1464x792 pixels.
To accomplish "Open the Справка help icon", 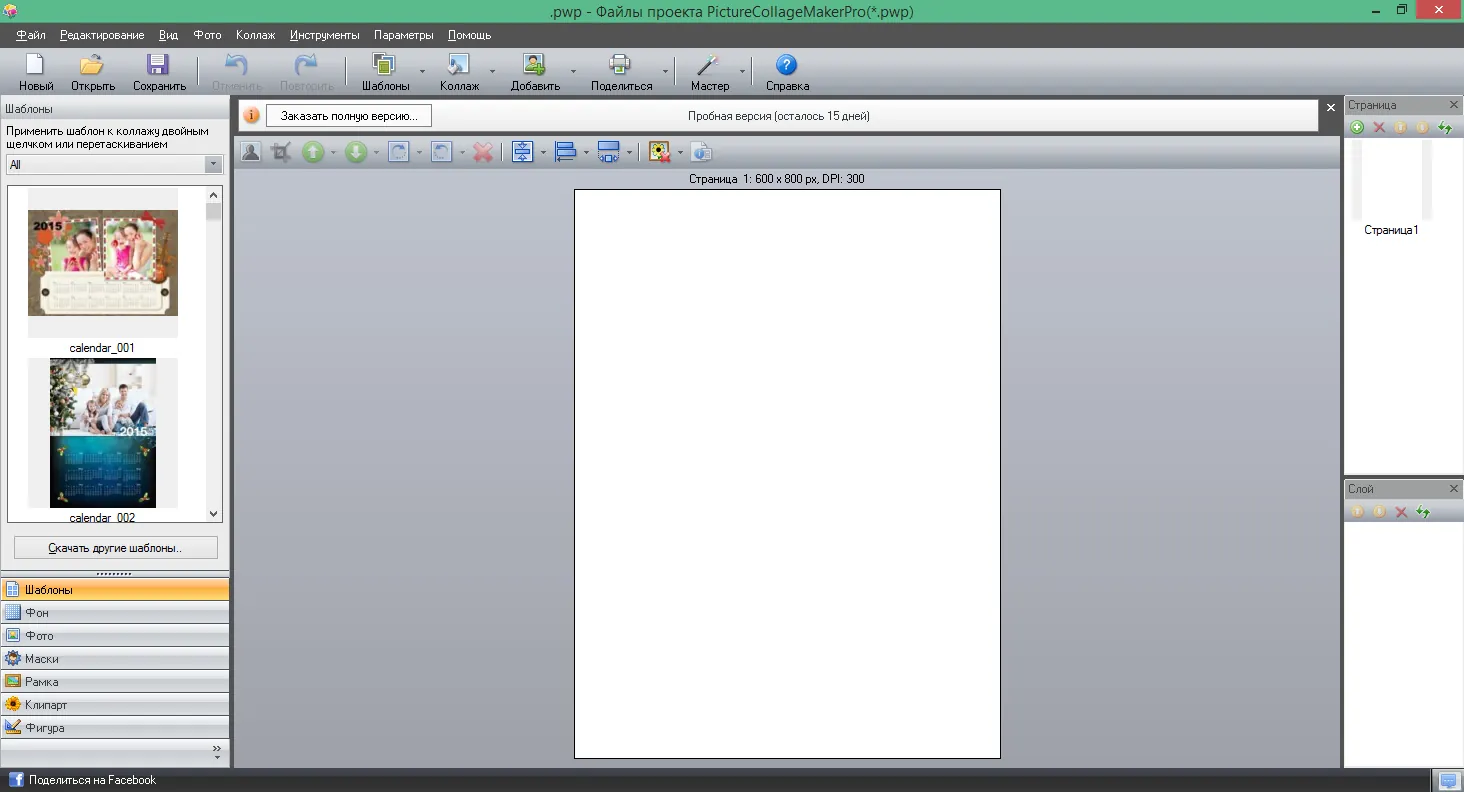I will coord(787,65).
